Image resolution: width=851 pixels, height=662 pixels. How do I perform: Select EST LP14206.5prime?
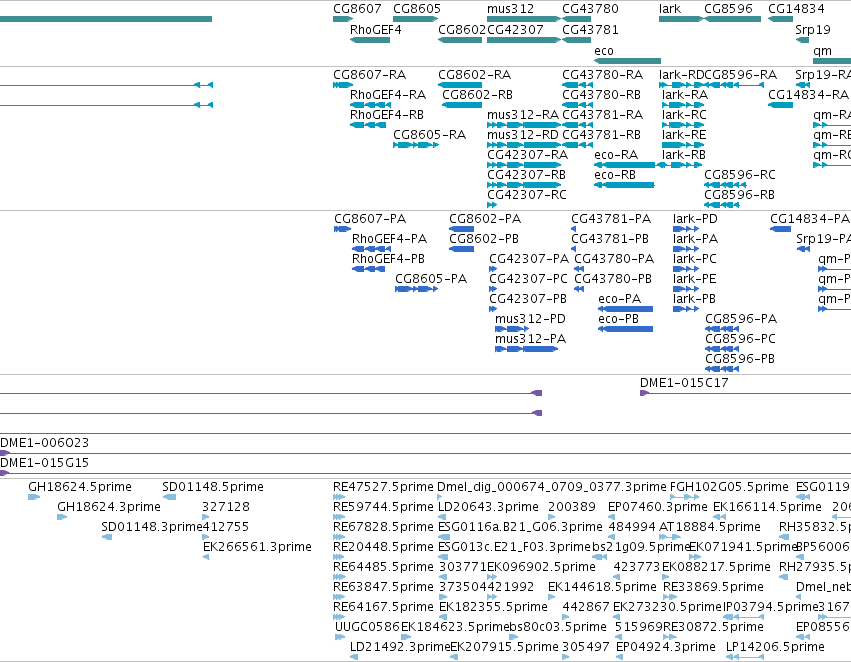tap(775, 647)
